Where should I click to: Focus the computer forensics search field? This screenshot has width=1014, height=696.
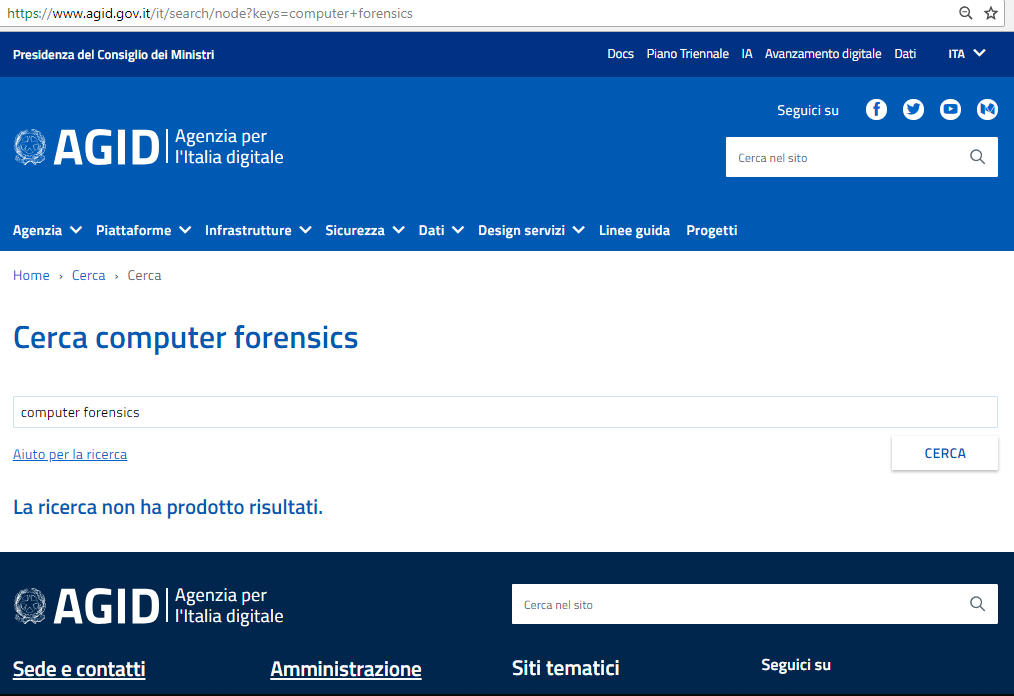click(505, 412)
